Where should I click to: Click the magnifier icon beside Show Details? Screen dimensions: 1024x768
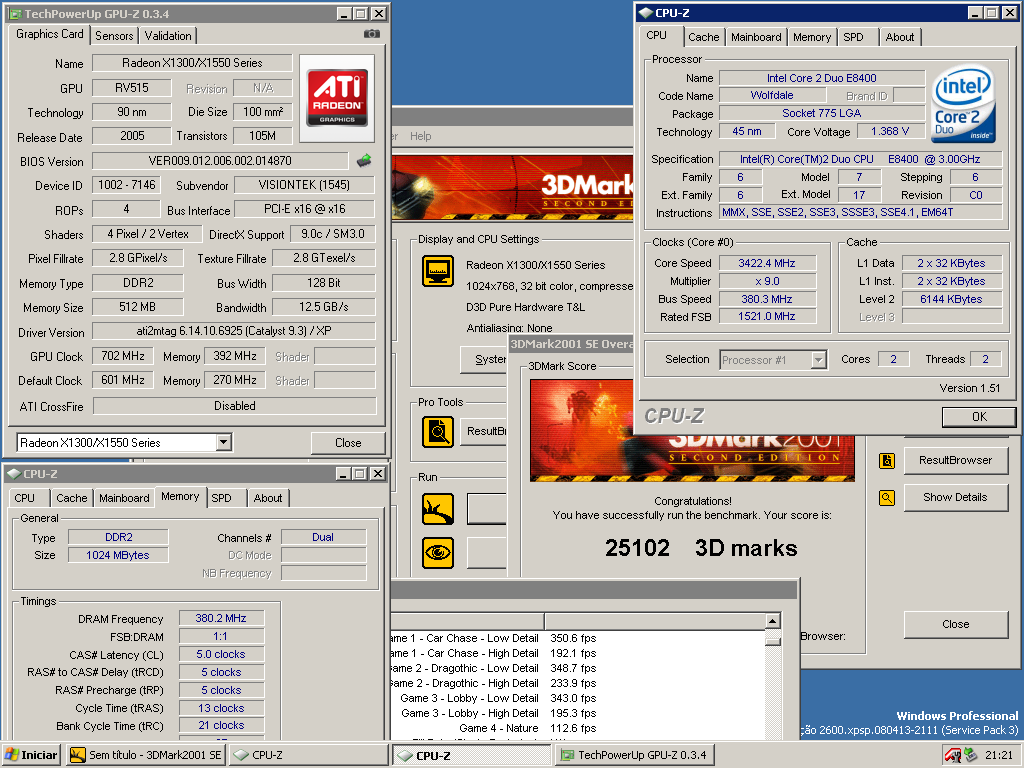coord(887,498)
